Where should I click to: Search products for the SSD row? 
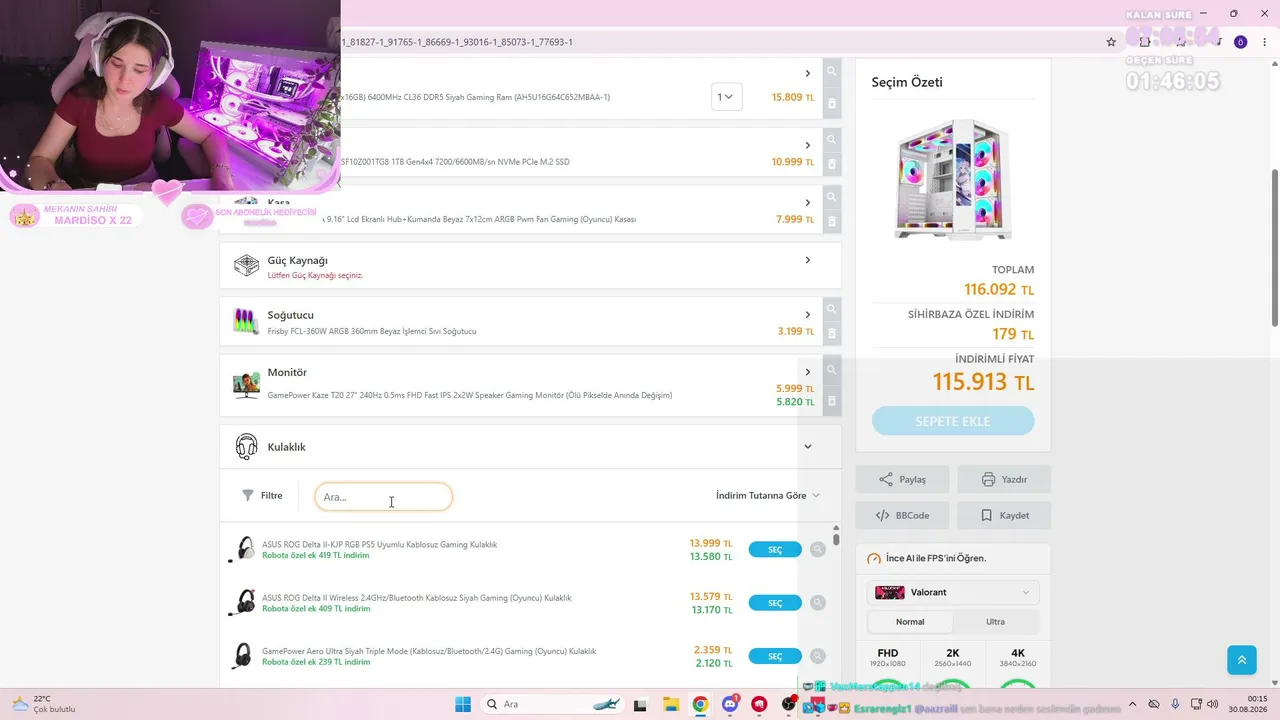pos(831,140)
